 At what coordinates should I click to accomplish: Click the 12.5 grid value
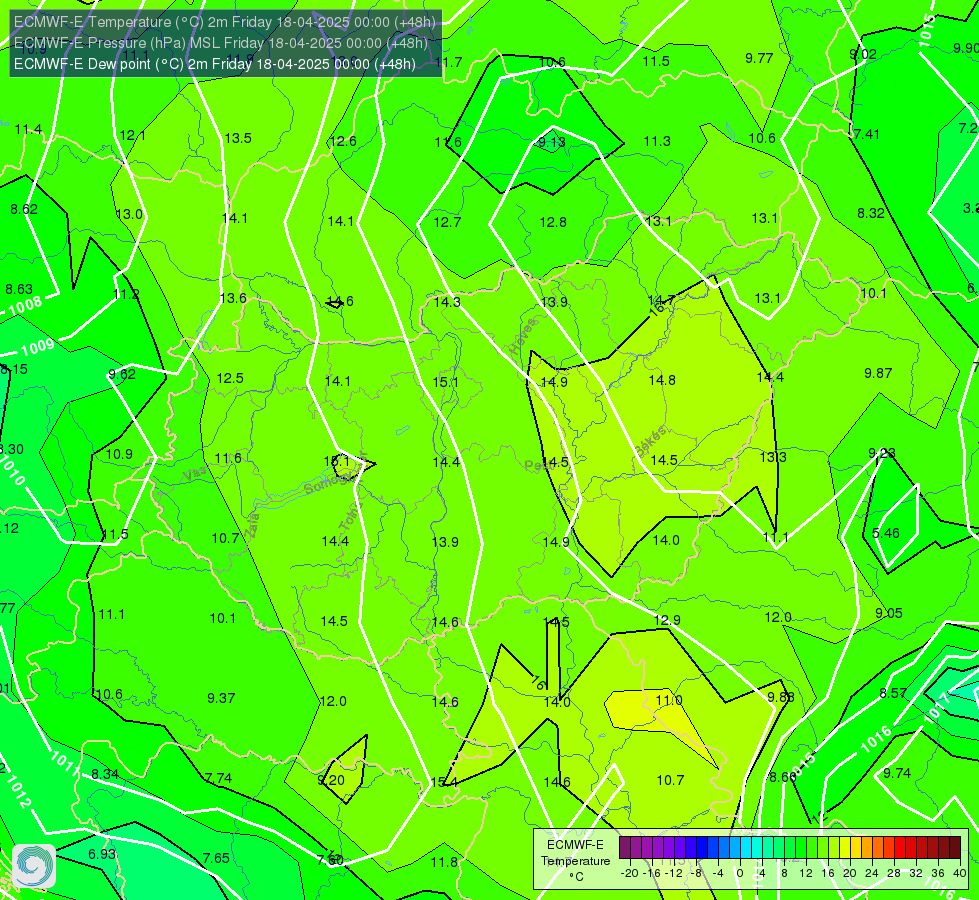(230, 378)
